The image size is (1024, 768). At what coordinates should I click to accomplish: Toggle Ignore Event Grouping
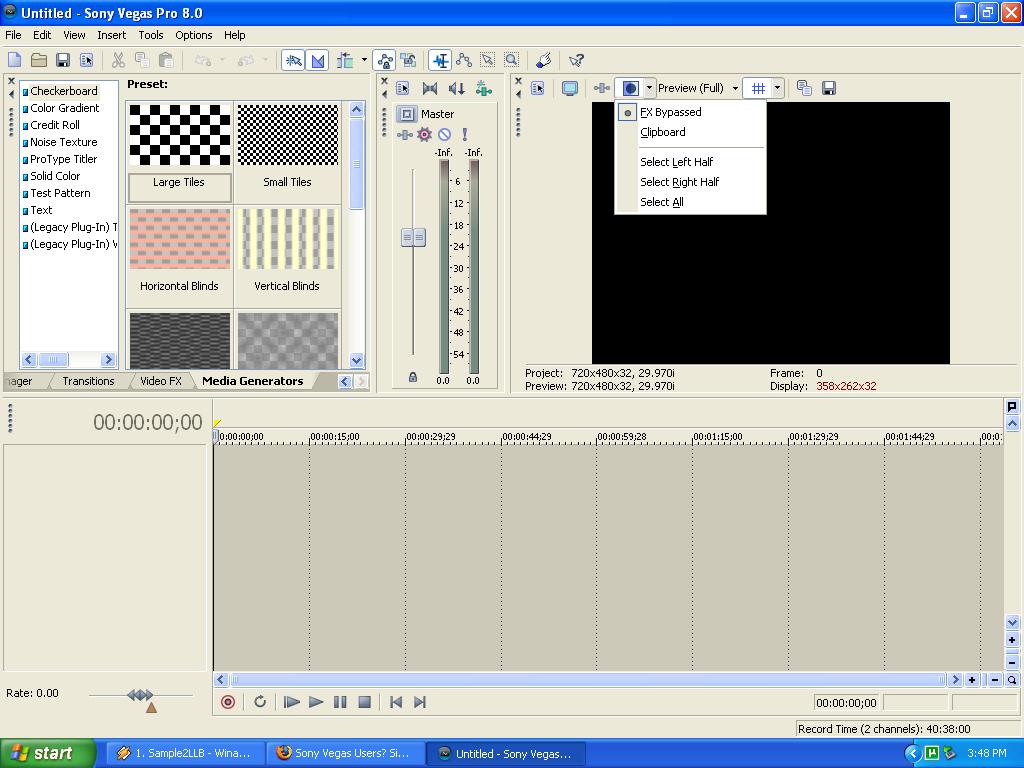click(409, 61)
